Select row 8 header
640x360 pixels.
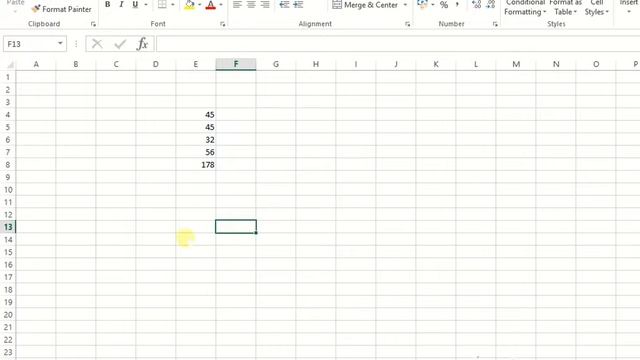coord(8,164)
